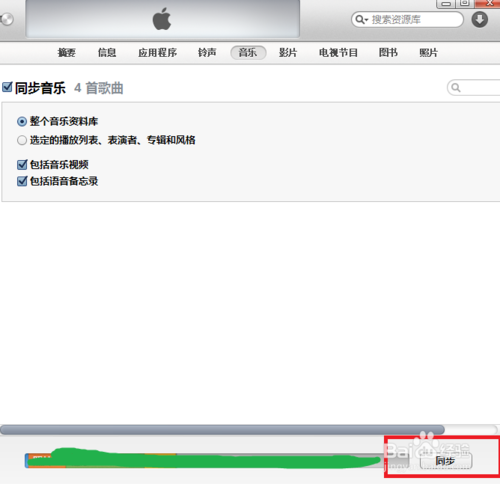This screenshot has height=484, width=500.
Task: Go to the 铃声 tab
Action: [207, 53]
